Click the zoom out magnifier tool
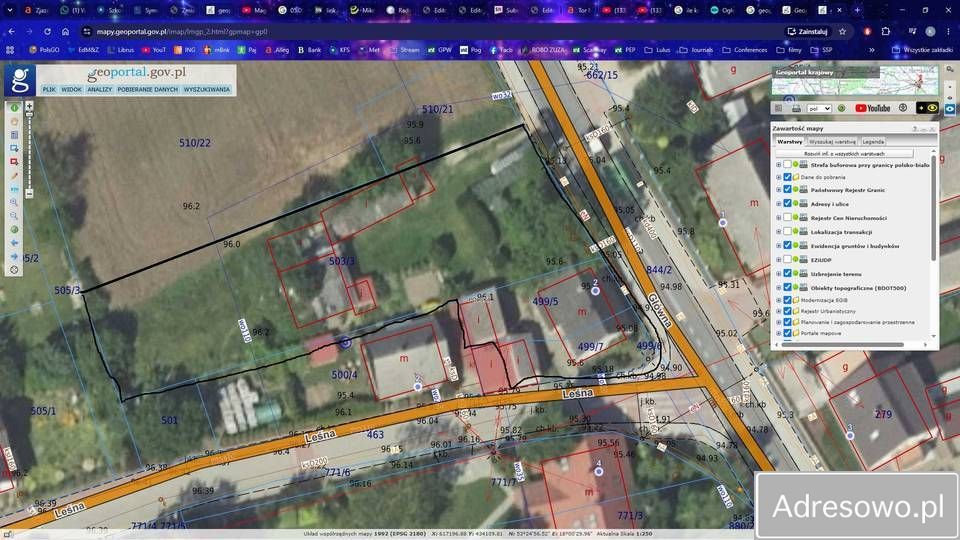The image size is (960, 540). pos(14,216)
